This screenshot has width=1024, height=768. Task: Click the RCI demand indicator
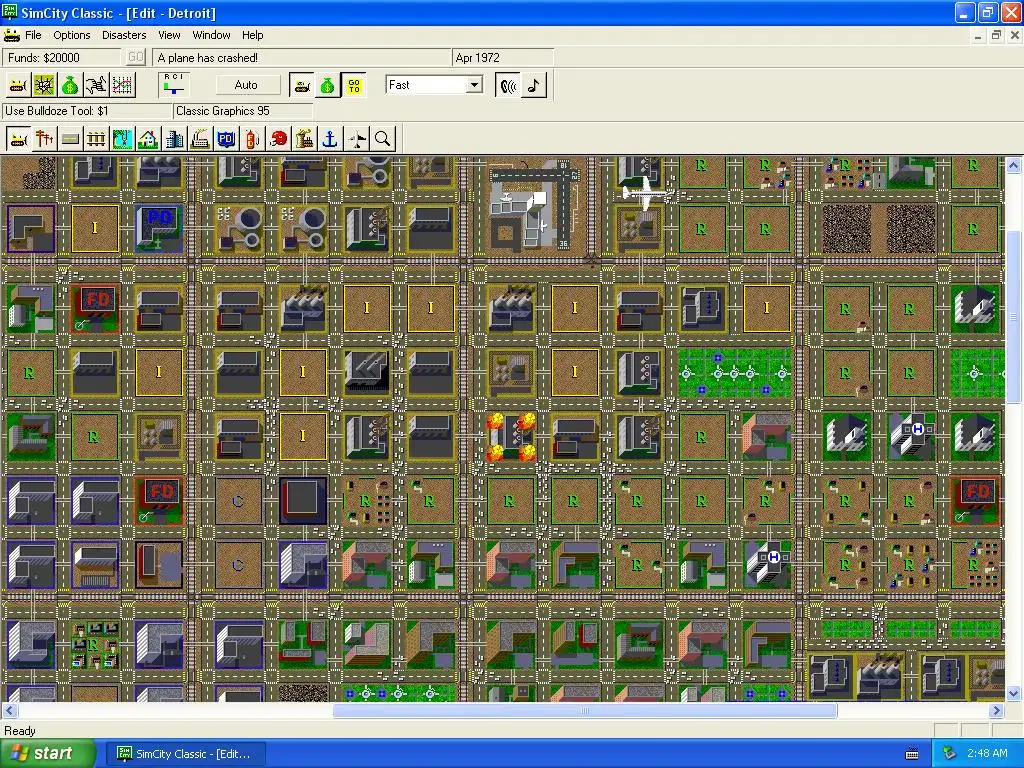point(174,85)
